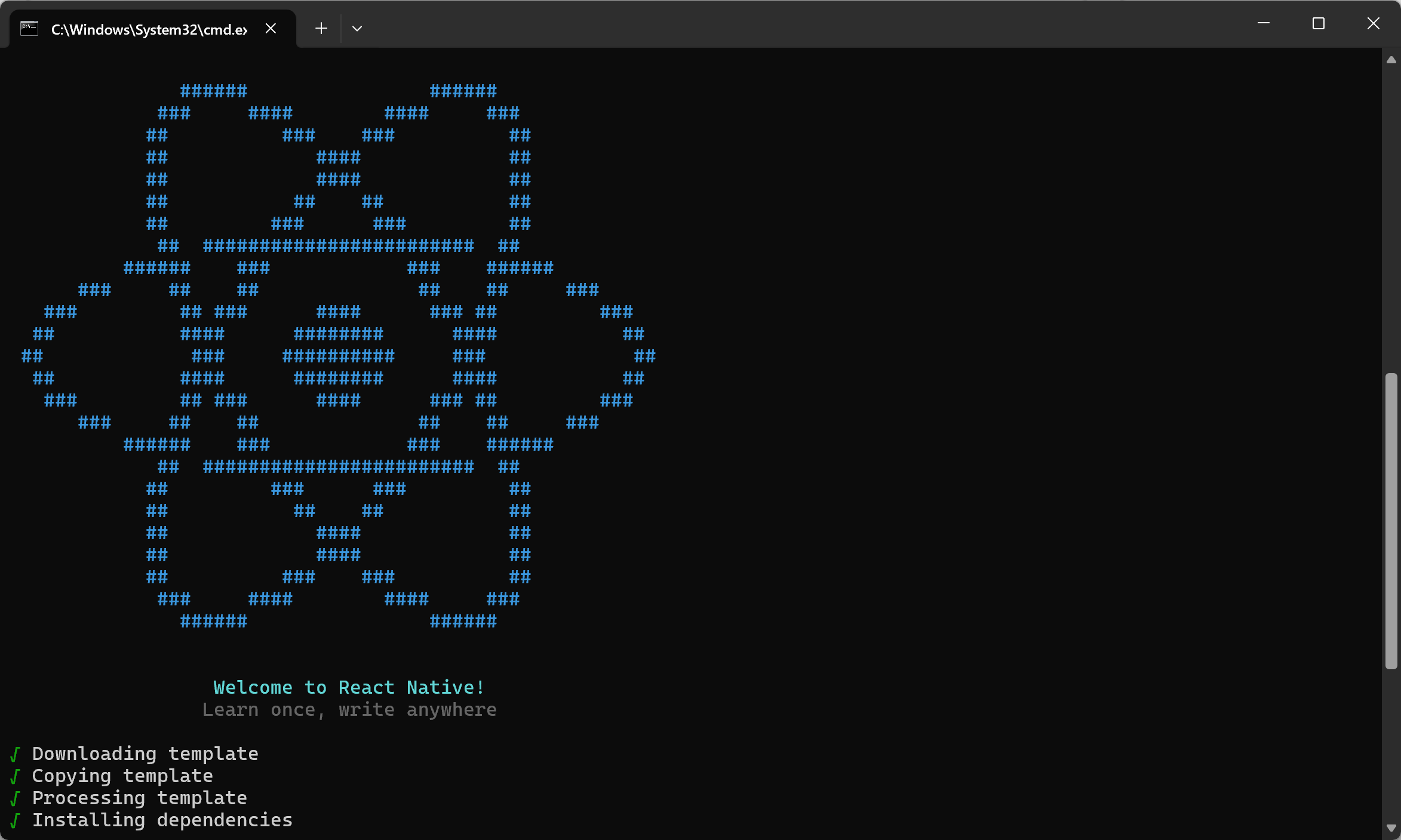Select the C:\Windows\System32\cmd.exe tab

(149, 29)
